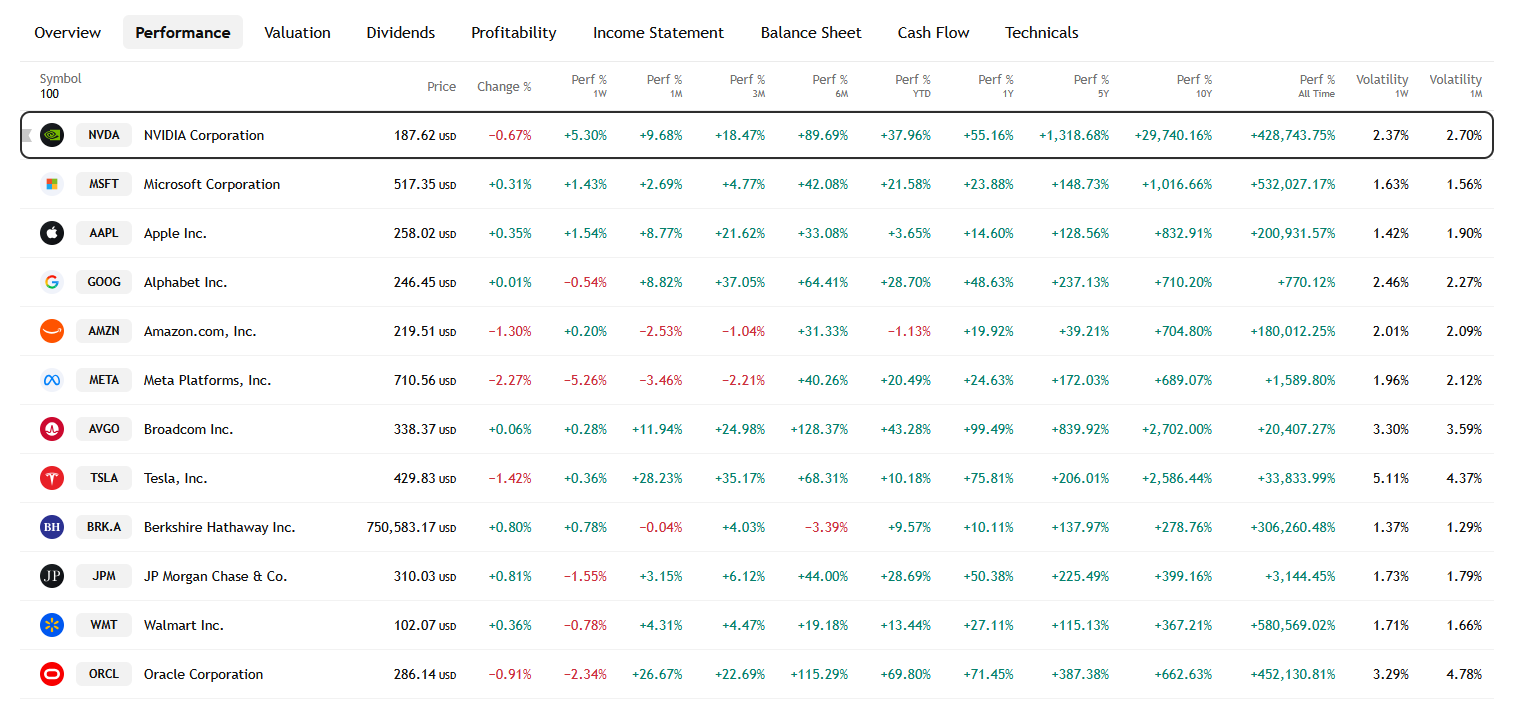
Task: Click the Microsoft logo icon
Action: click(x=51, y=183)
